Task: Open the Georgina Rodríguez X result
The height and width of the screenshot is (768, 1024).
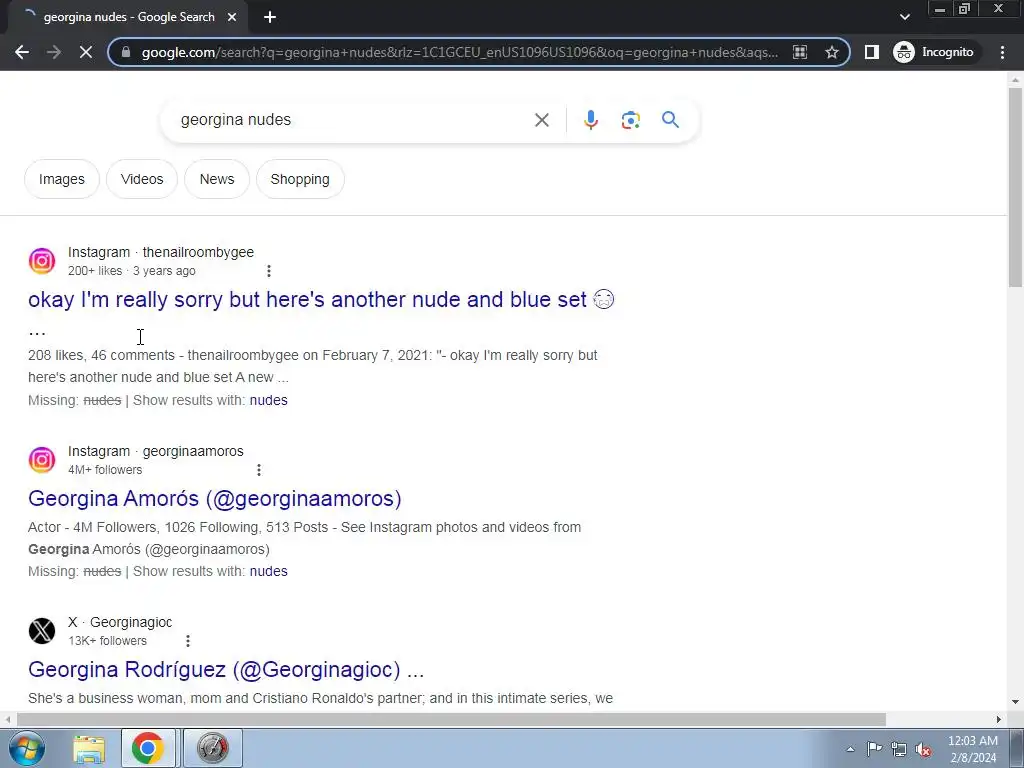Action: (x=226, y=669)
